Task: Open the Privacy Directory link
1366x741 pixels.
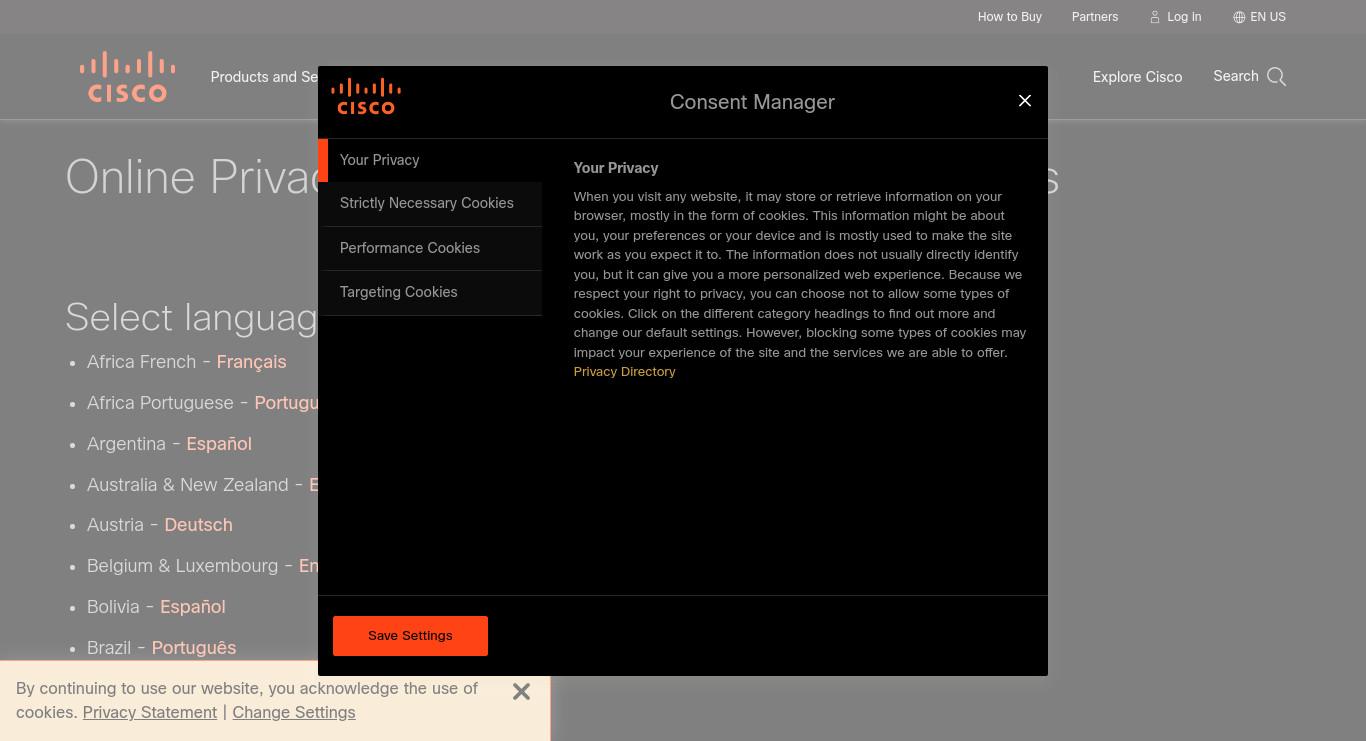Action: point(624,372)
